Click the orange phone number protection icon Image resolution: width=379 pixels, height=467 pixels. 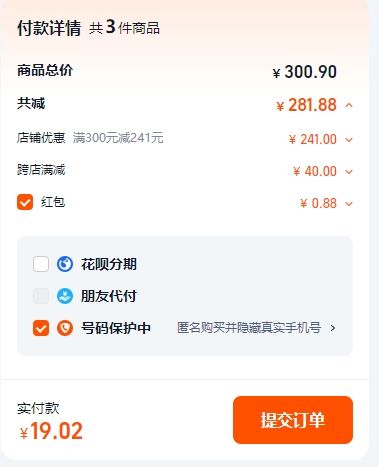pos(65,328)
